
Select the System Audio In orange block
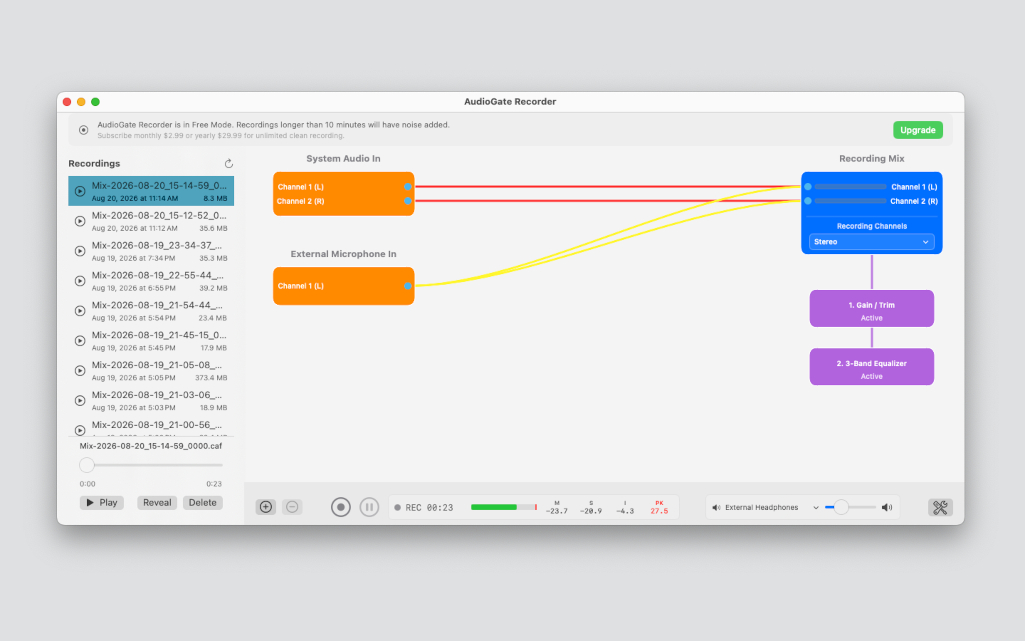click(343, 194)
